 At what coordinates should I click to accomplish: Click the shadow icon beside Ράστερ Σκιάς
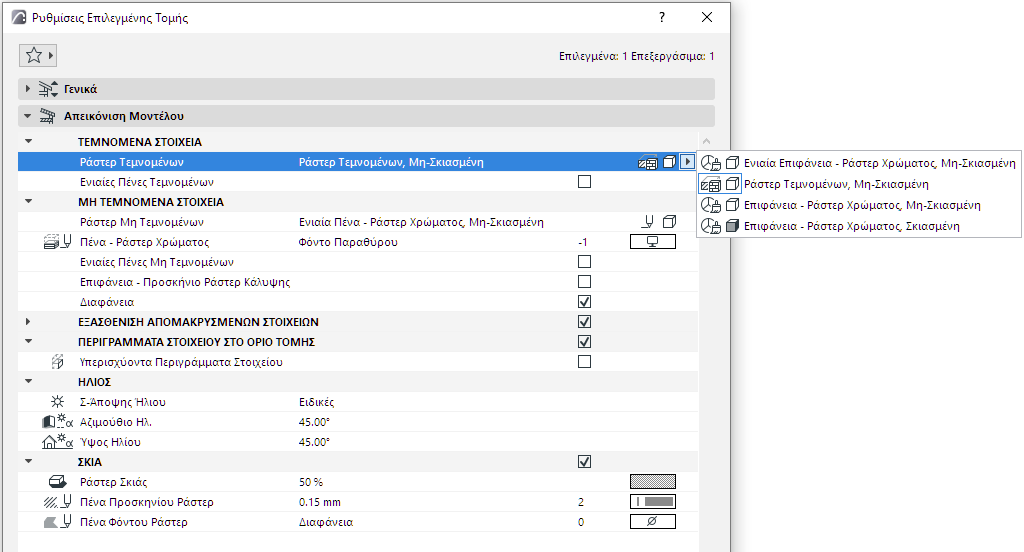click(x=57, y=482)
